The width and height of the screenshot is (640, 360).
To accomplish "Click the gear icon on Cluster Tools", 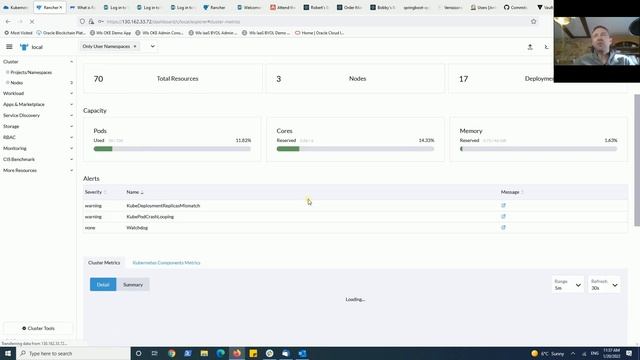I will (x=24, y=328).
